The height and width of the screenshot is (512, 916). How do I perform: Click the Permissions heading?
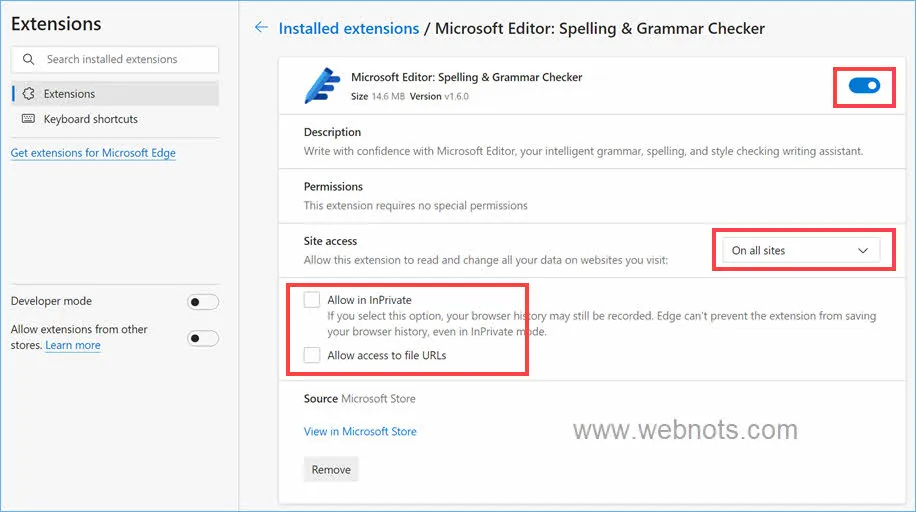(x=333, y=186)
